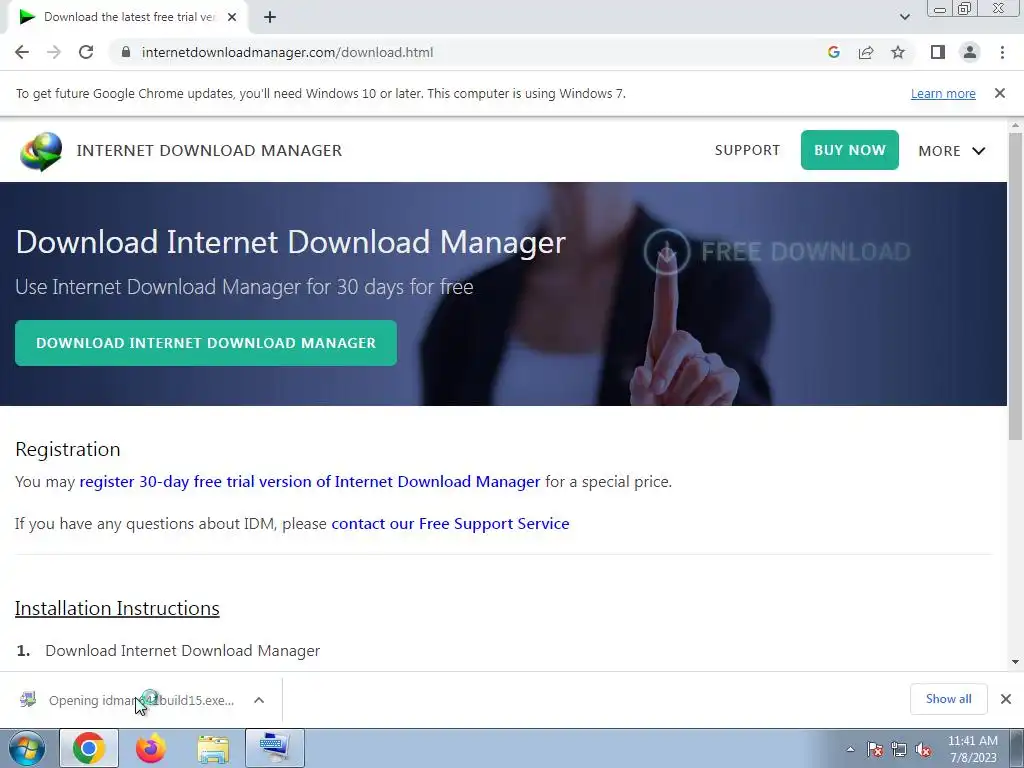View site security lock info
Image resolution: width=1024 pixels, height=768 pixels.
coord(126,52)
